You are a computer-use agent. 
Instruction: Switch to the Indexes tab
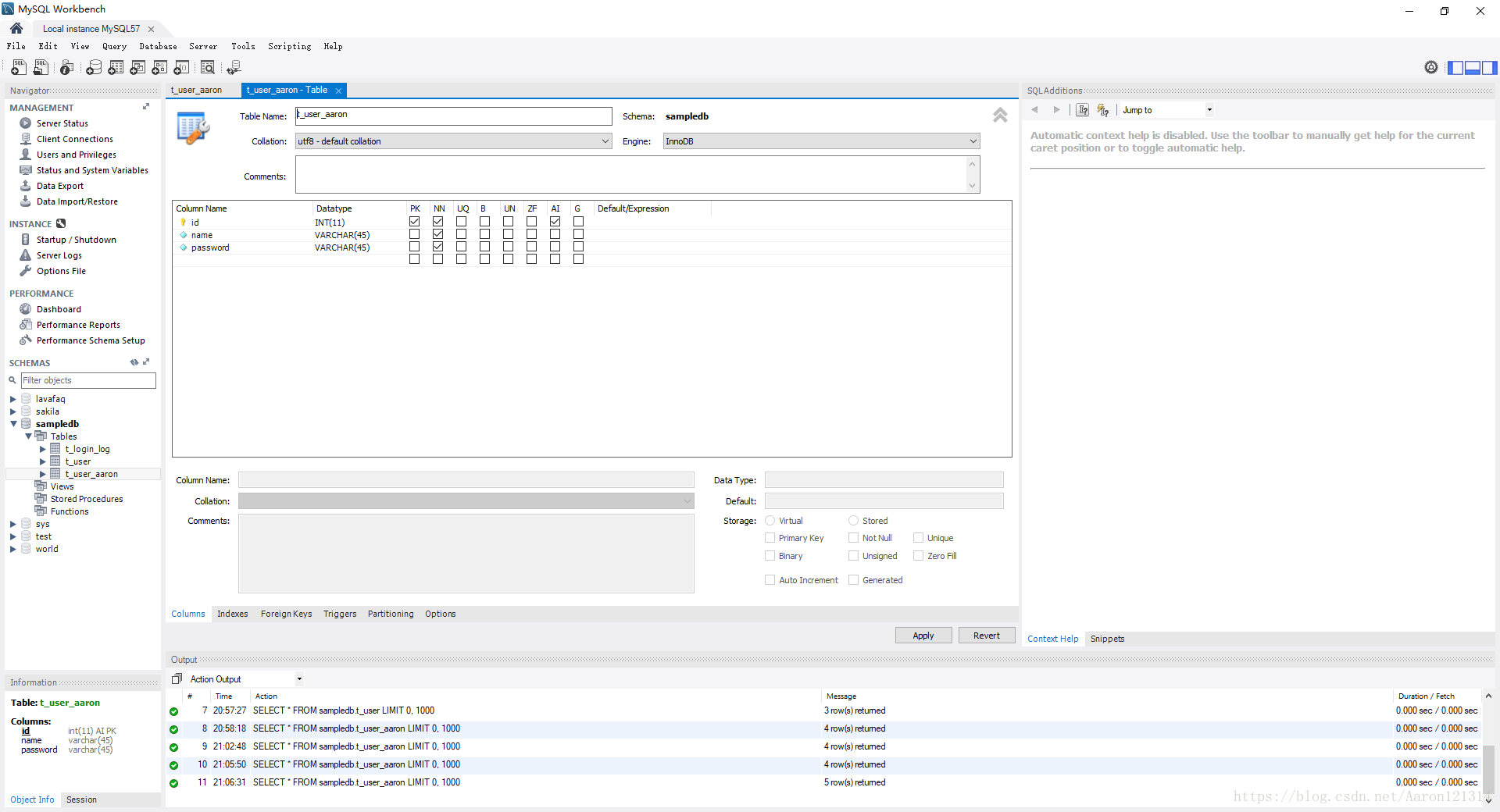[x=232, y=614]
